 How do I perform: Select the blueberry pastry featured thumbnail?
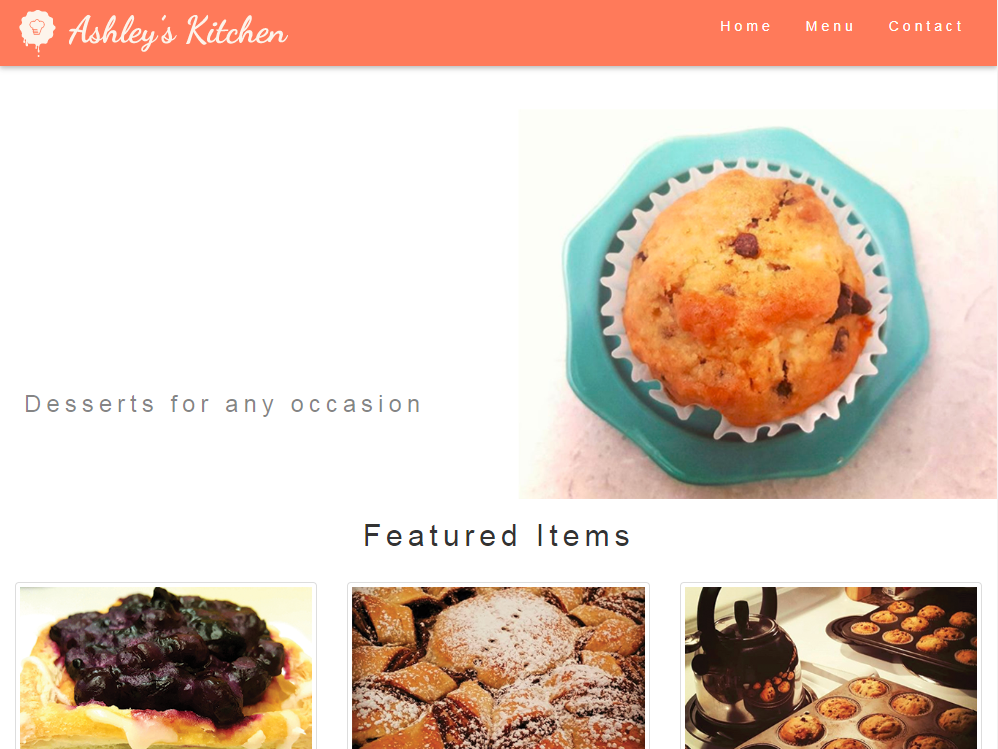coord(166,668)
